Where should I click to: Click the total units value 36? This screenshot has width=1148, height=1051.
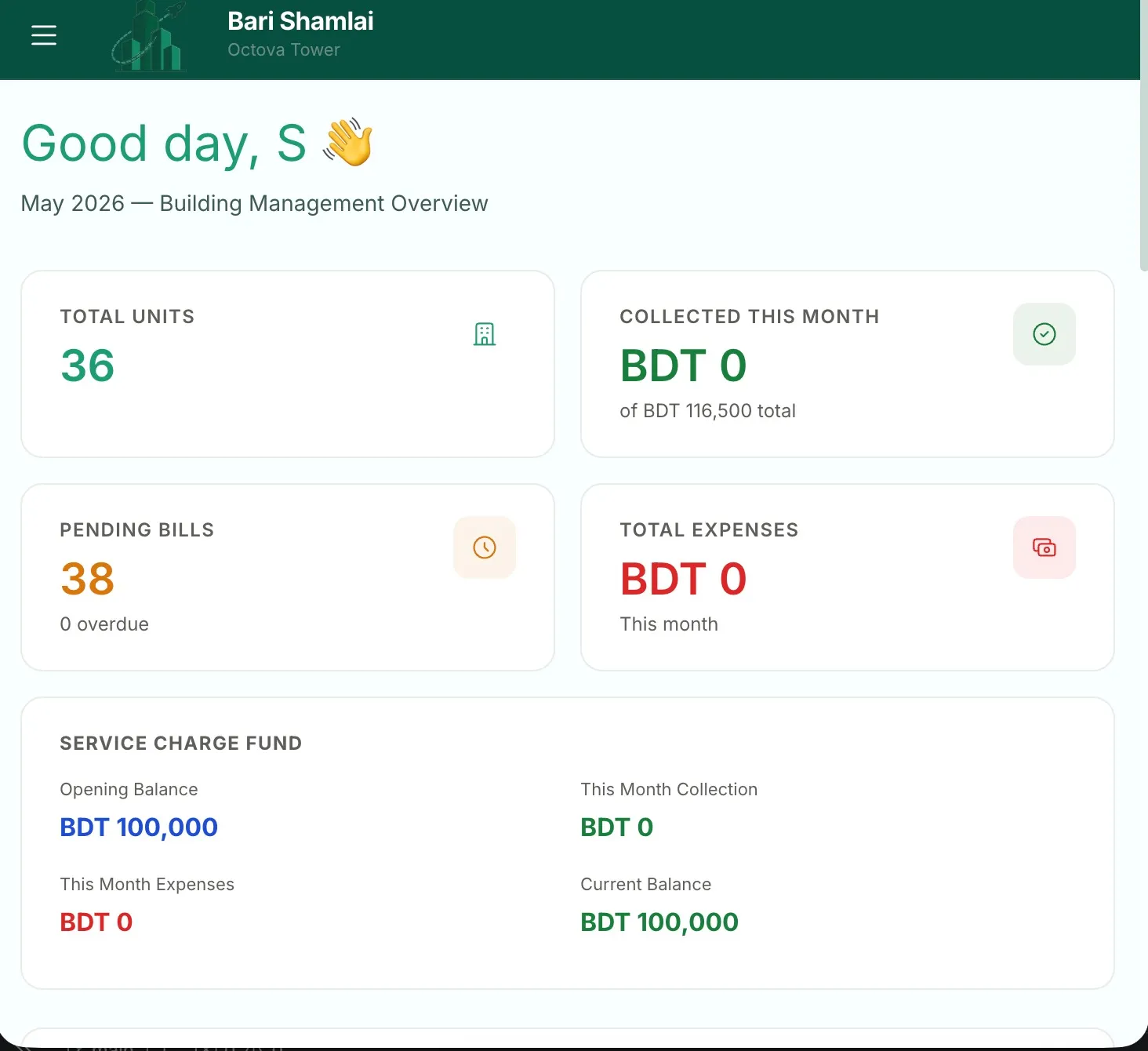click(x=88, y=365)
